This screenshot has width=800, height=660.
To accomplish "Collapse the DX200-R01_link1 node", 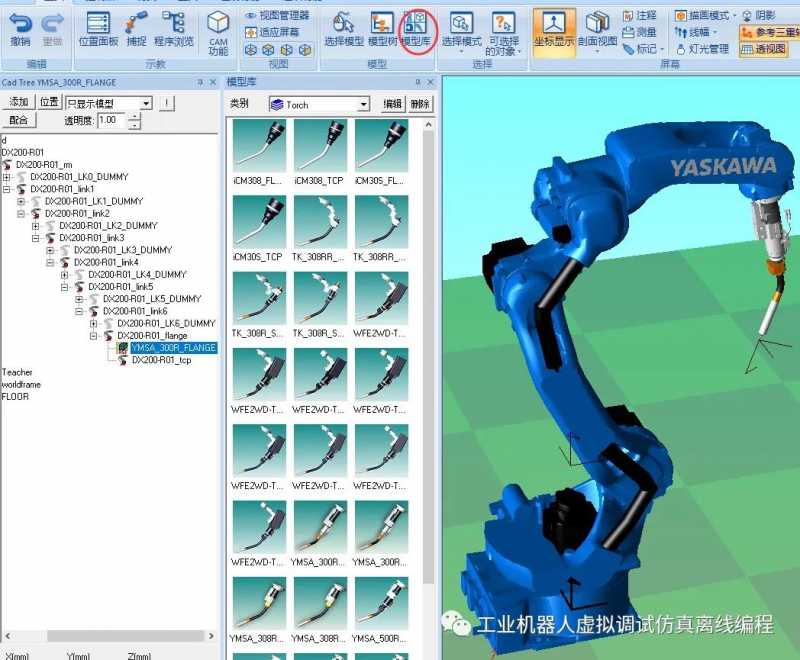I will 7,189.
